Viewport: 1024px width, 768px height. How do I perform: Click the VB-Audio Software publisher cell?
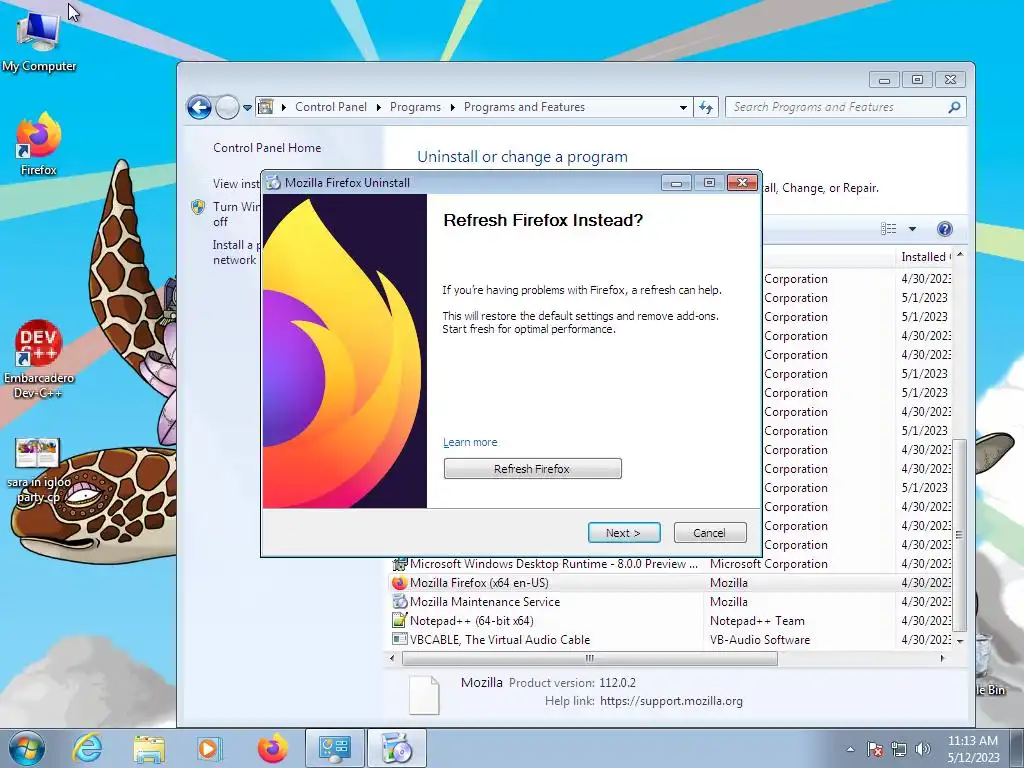[x=760, y=639]
